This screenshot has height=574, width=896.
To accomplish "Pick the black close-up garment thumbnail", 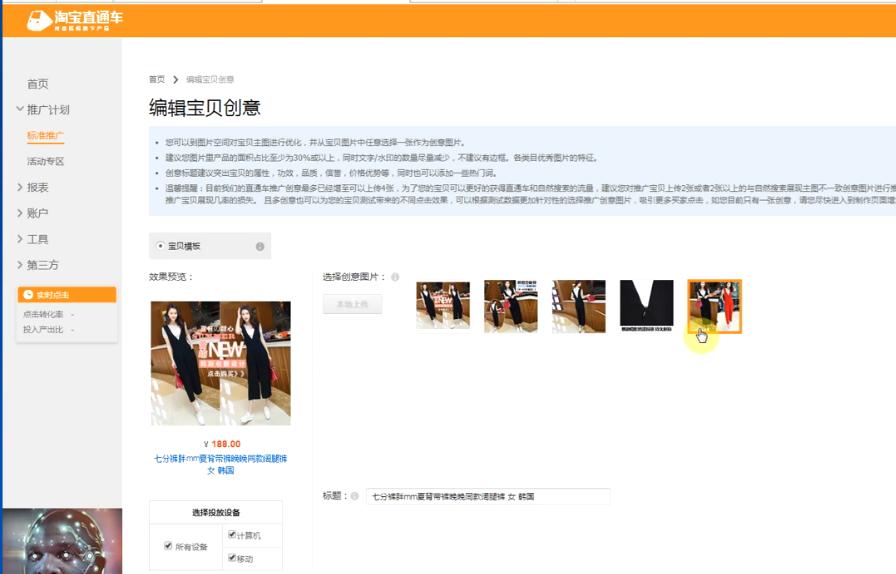I will click(646, 305).
